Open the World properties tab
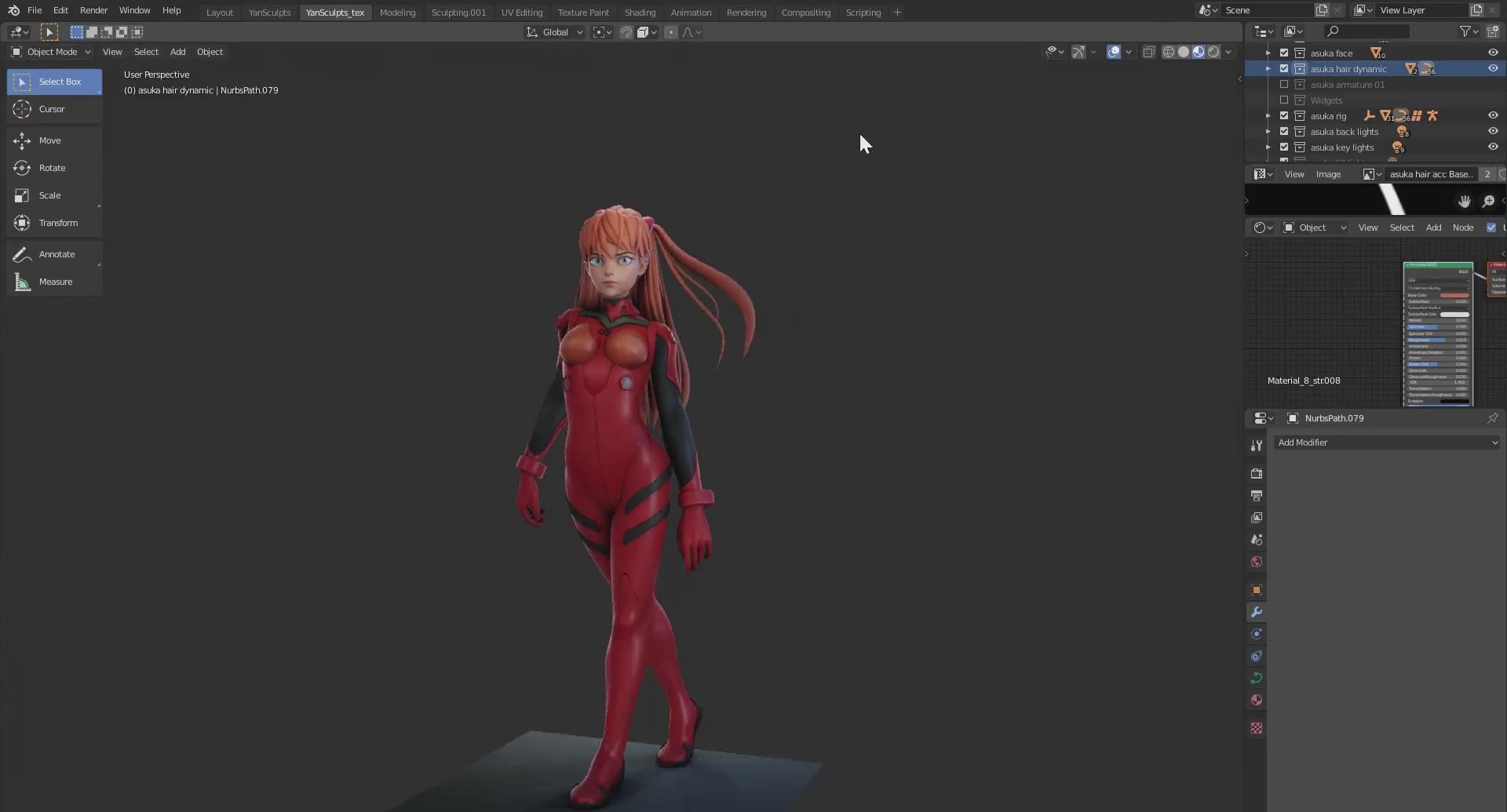The image size is (1507, 812). click(1256, 562)
